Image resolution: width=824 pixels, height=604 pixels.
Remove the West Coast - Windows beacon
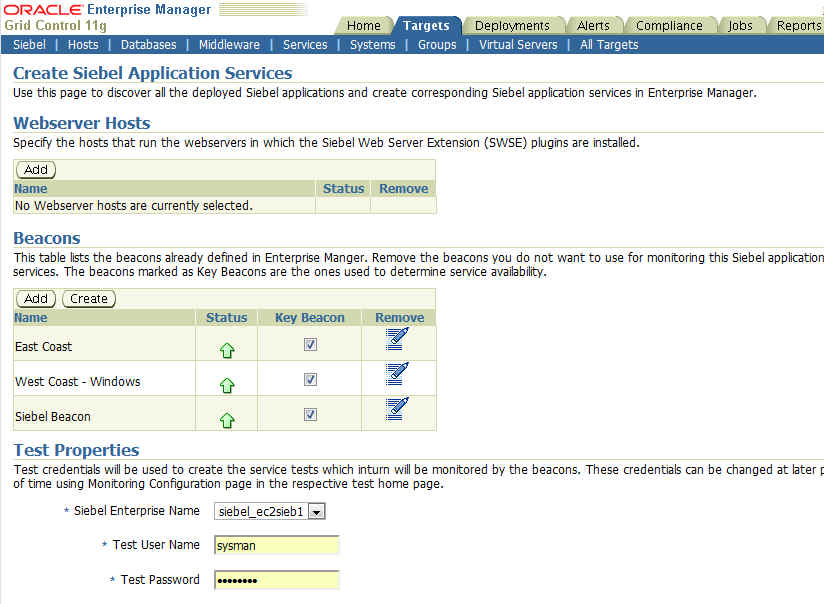tap(397, 374)
